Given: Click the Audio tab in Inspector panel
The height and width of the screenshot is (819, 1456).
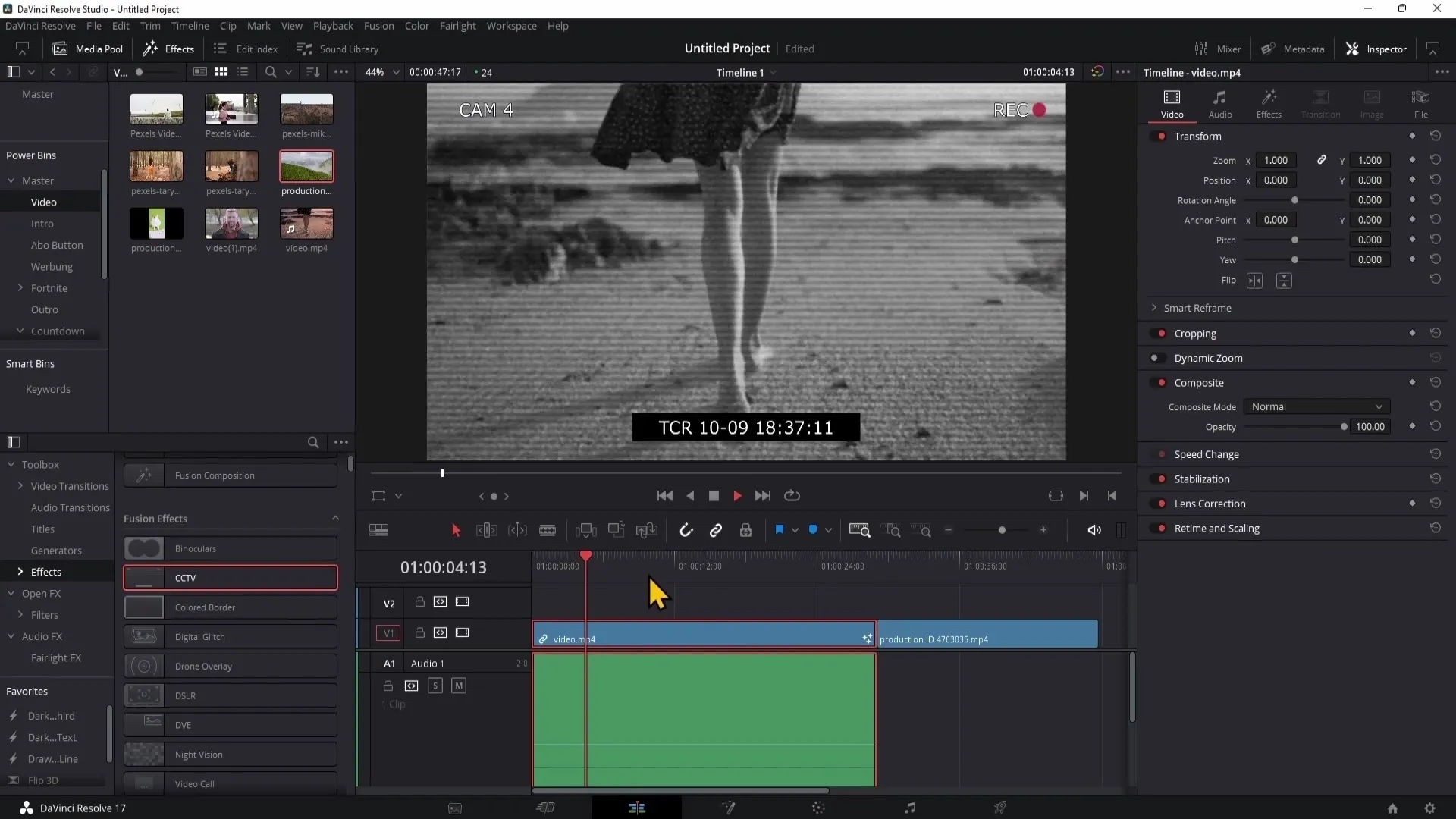Looking at the screenshot, I should (x=1221, y=103).
